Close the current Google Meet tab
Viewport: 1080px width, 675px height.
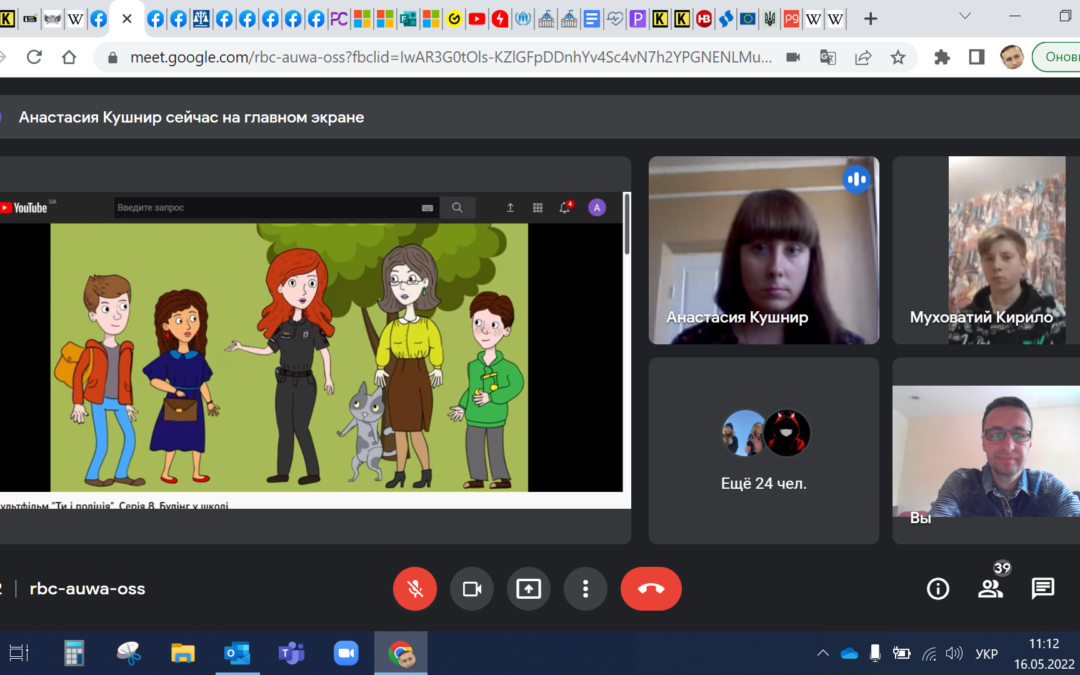[x=127, y=19]
